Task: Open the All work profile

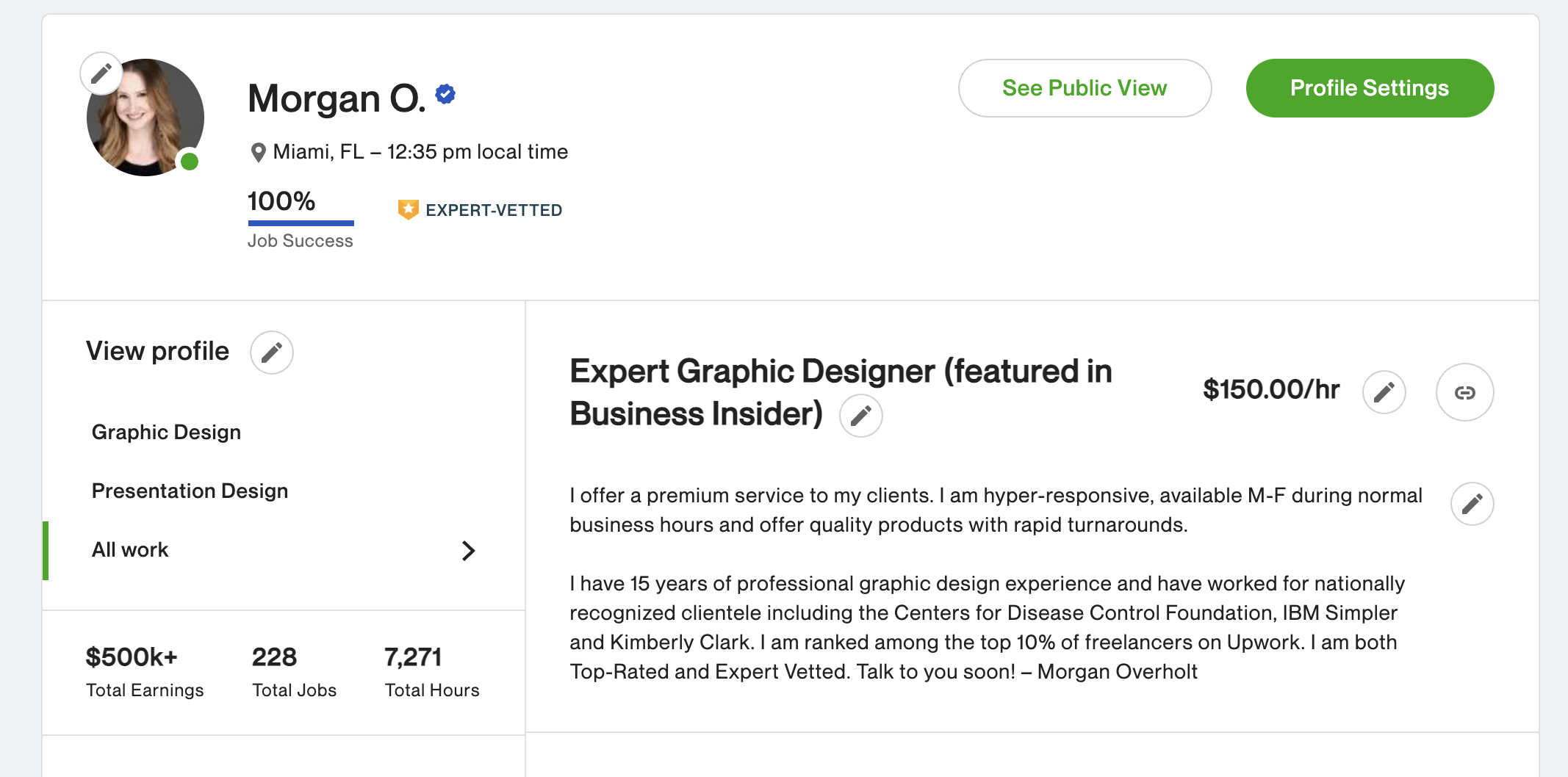Action: tap(284, 551)
